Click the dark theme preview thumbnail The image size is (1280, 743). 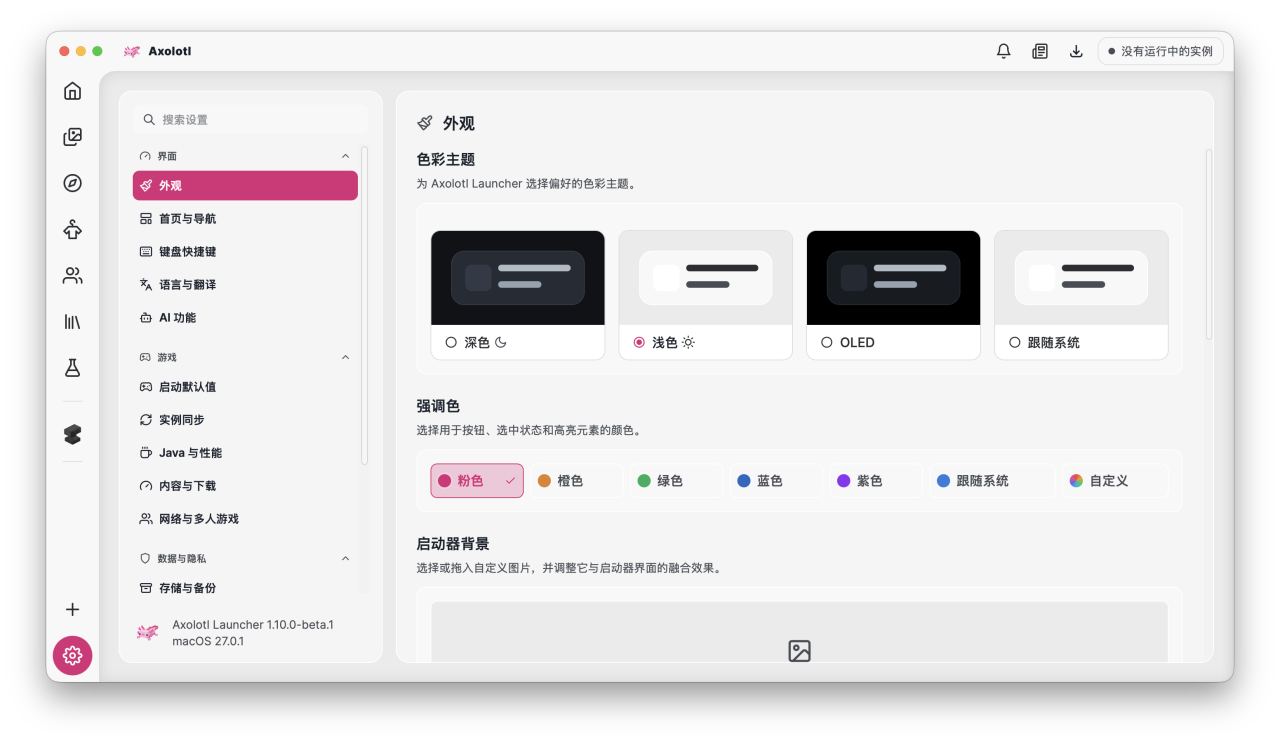pos(518,278)
